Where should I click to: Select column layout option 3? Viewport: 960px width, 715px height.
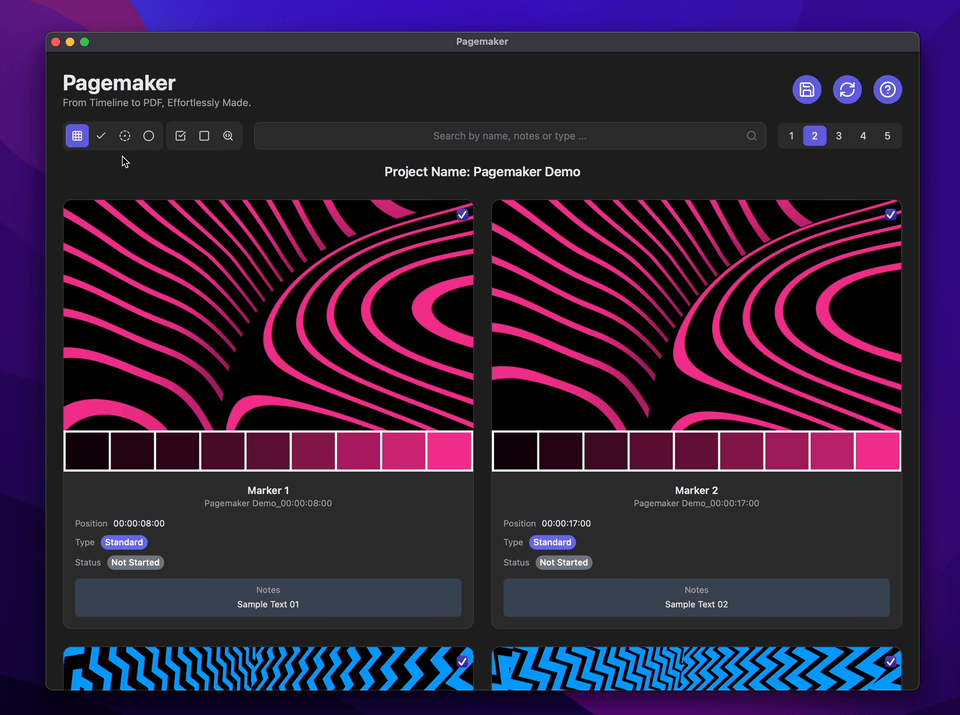click(x=839, y=136)
